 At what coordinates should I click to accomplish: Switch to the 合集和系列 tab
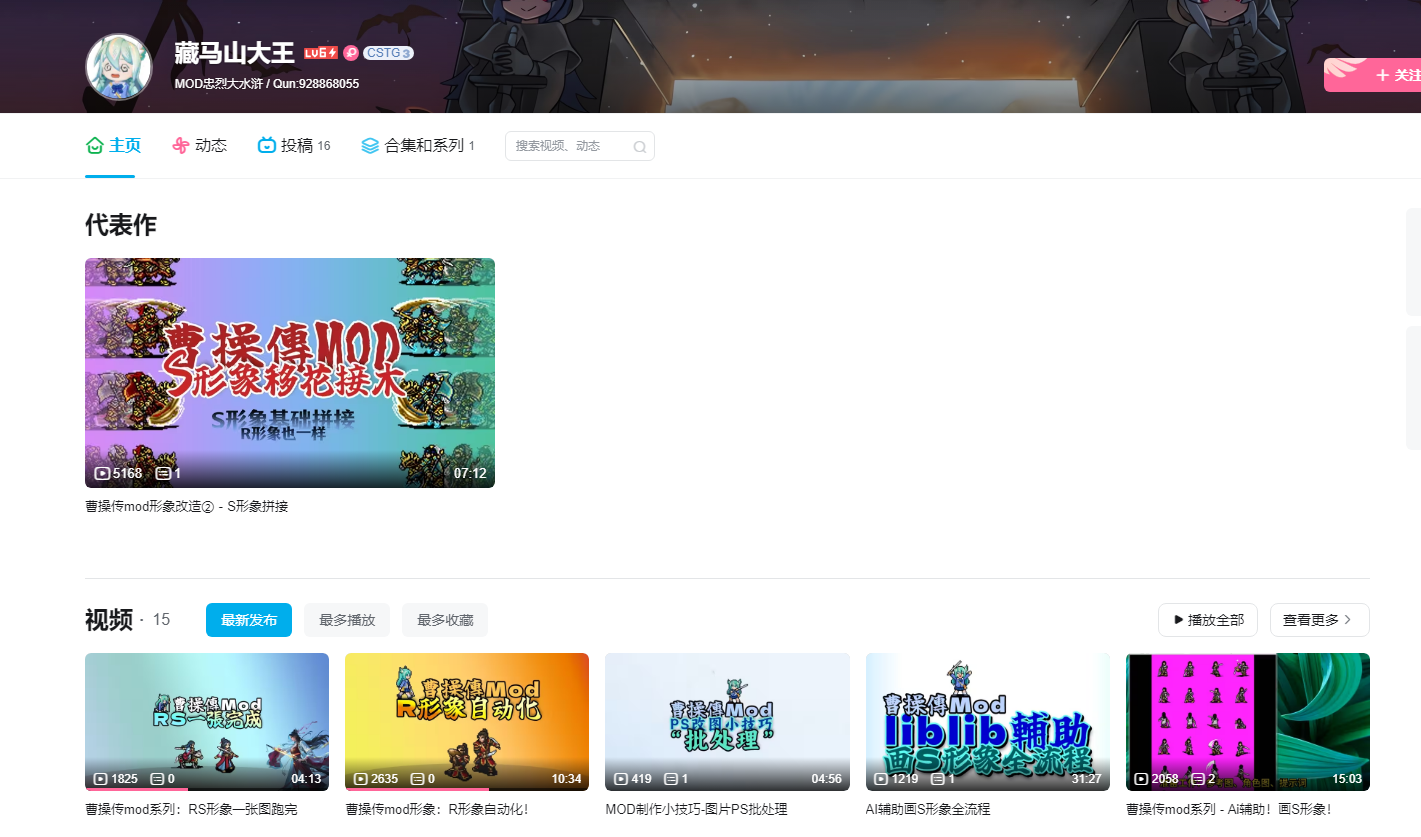click(424, 146)
